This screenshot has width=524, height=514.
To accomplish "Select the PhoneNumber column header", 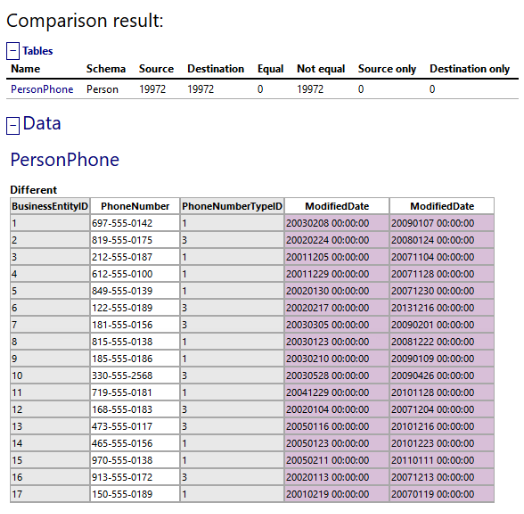I will (x=135, y=206).
